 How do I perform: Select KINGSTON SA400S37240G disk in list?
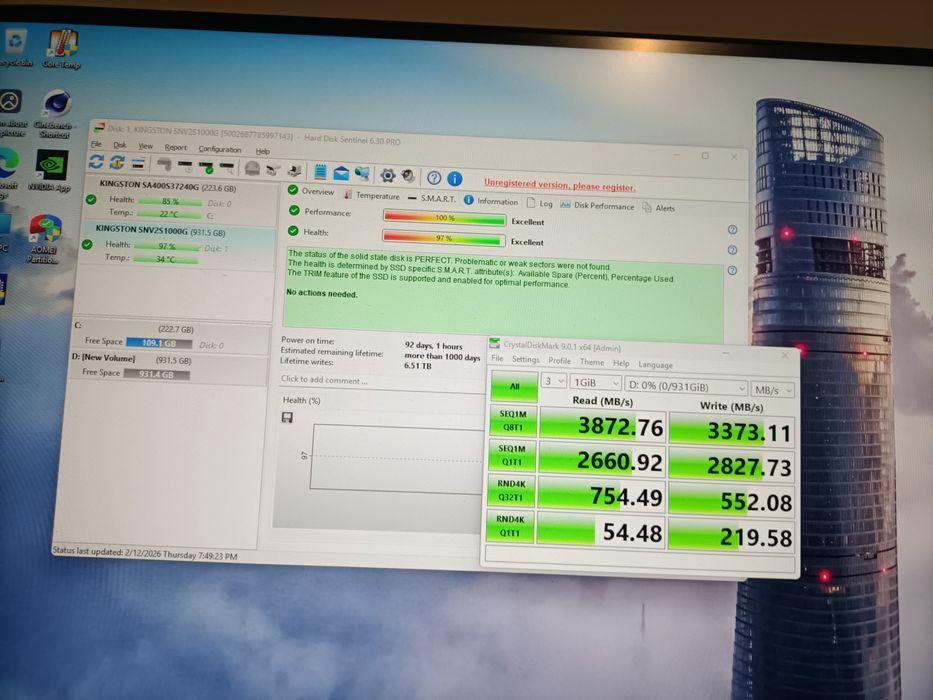pos(181,201)
